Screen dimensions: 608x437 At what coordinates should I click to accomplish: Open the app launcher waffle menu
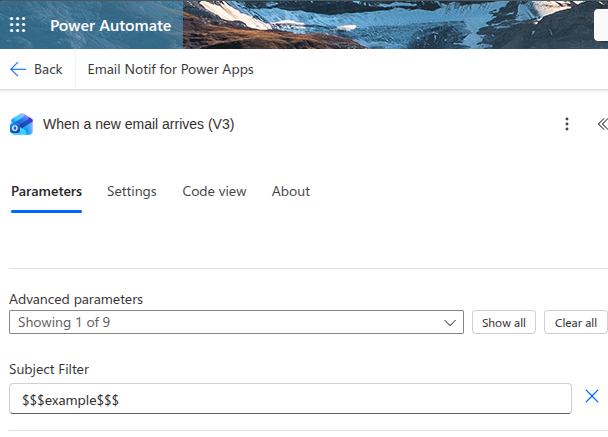pyautogui.click(x=18, y=25)
